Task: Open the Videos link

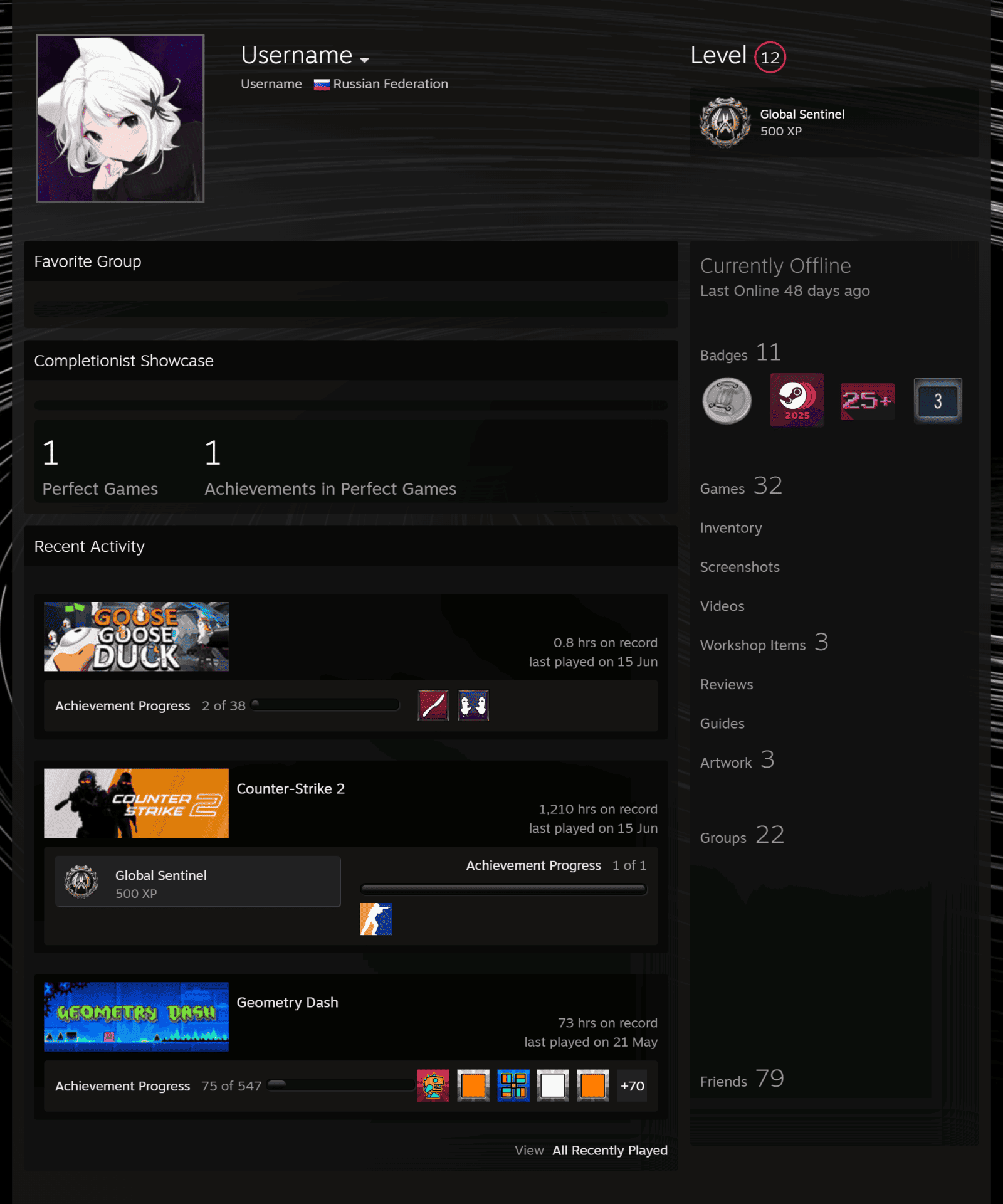Action: [722, 606]
